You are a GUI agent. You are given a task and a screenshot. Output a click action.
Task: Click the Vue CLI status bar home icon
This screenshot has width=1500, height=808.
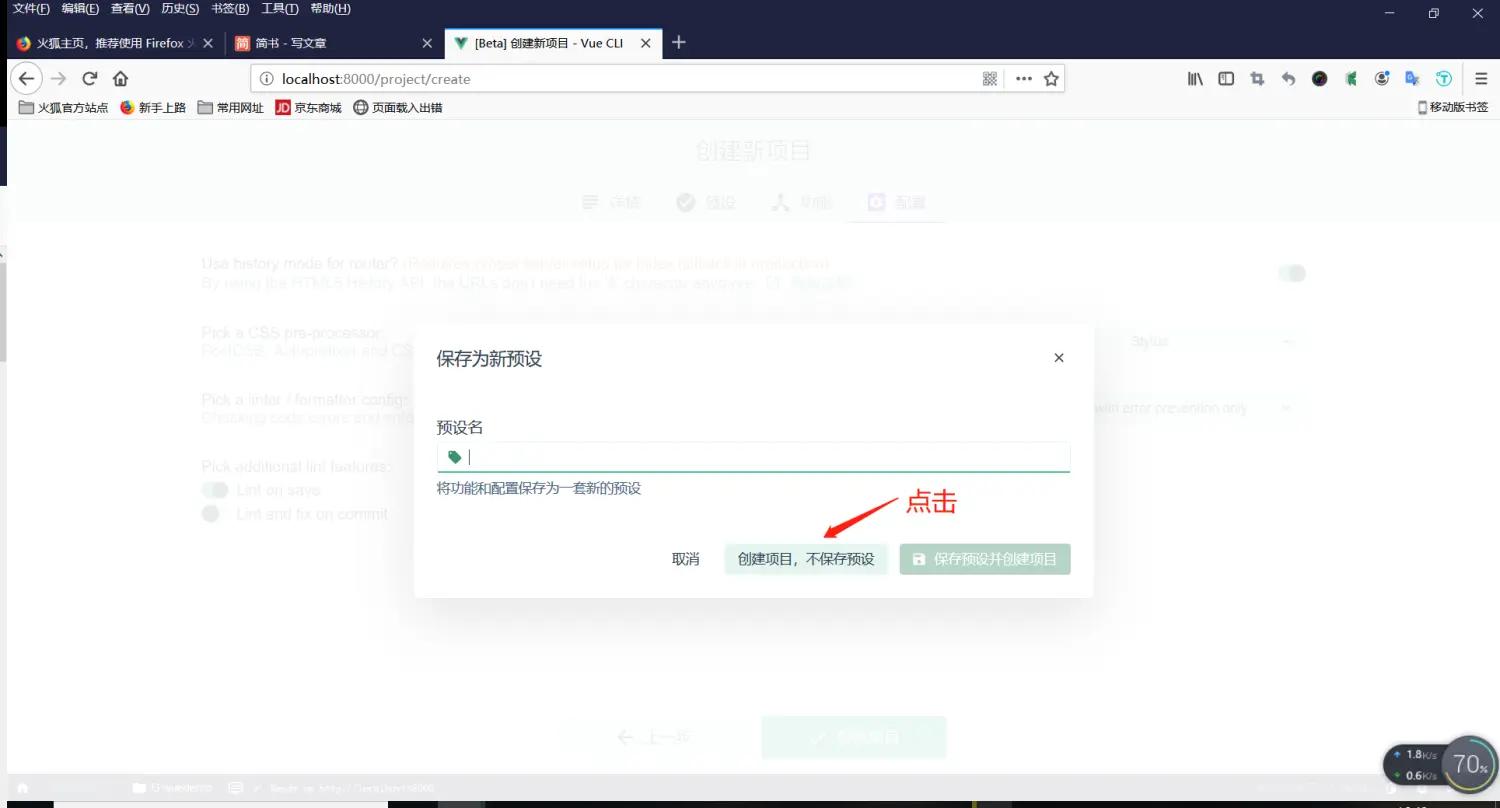point(22,788)
